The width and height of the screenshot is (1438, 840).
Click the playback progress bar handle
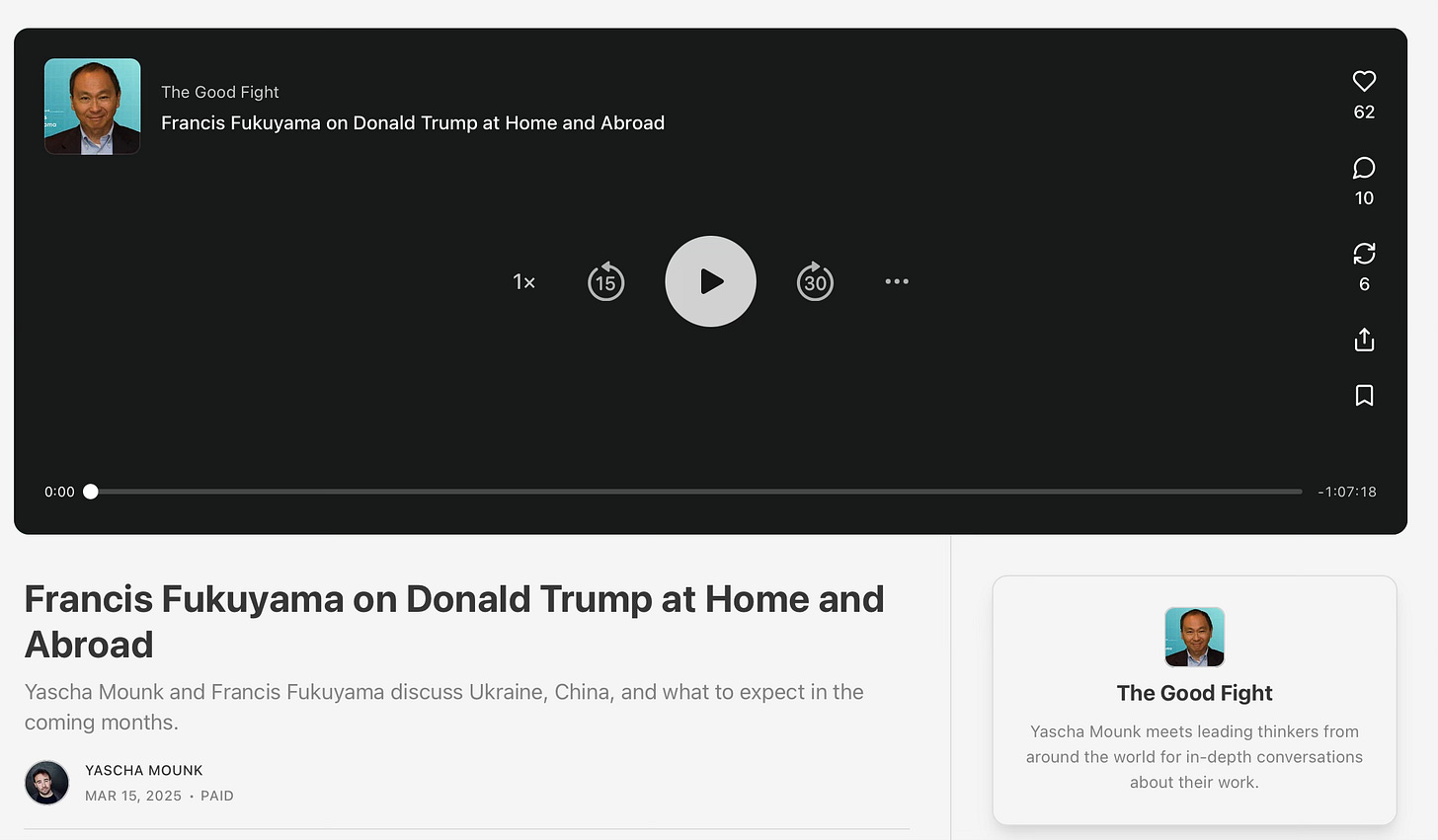(x=91, y=492)
